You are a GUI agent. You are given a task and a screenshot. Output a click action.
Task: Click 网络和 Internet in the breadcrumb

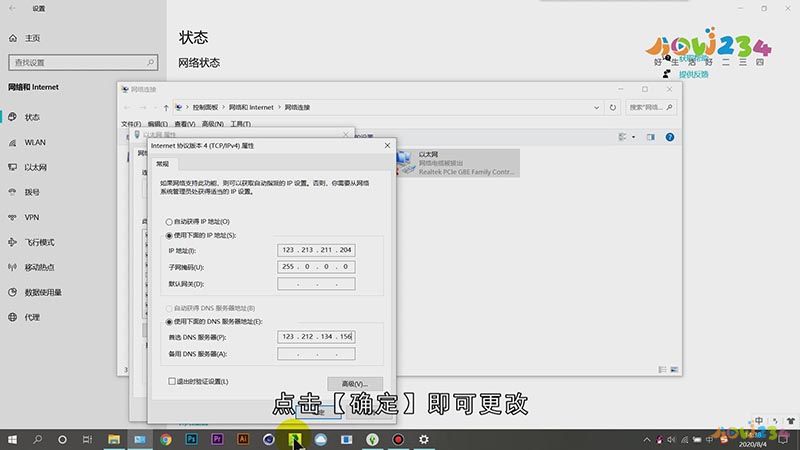point(251,108)
